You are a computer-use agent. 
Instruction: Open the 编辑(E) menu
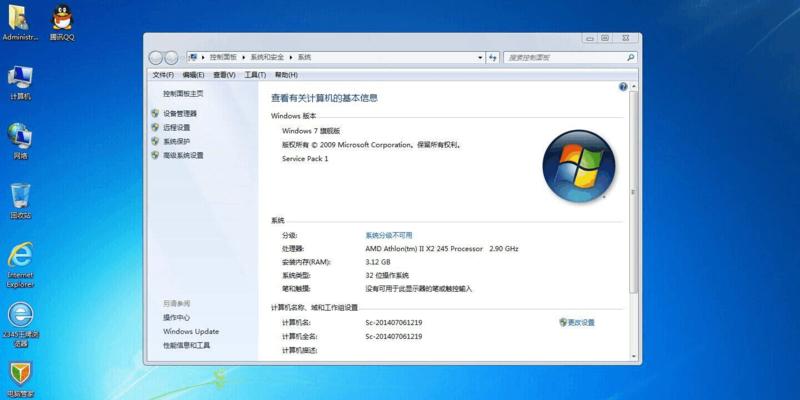(193, 74)
